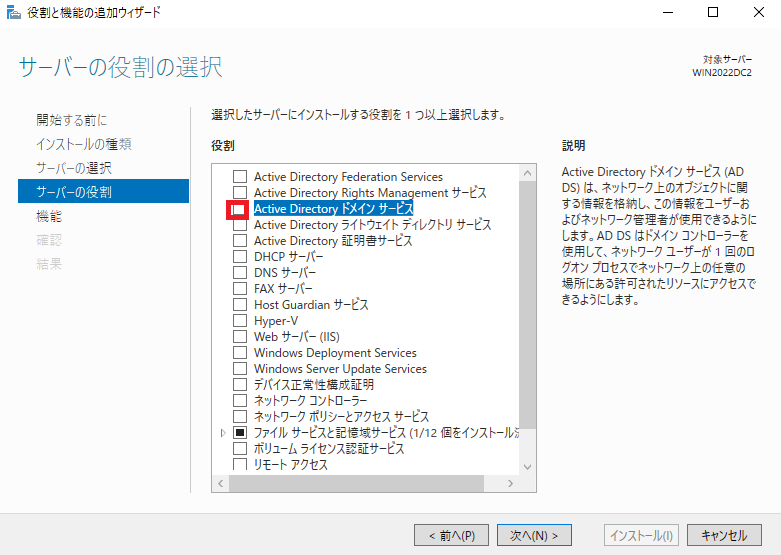Image resolution: width=781 pixels, height=555 pixels.
Task: Click the wizard title bar icon
Action: (x=13, y=12)
